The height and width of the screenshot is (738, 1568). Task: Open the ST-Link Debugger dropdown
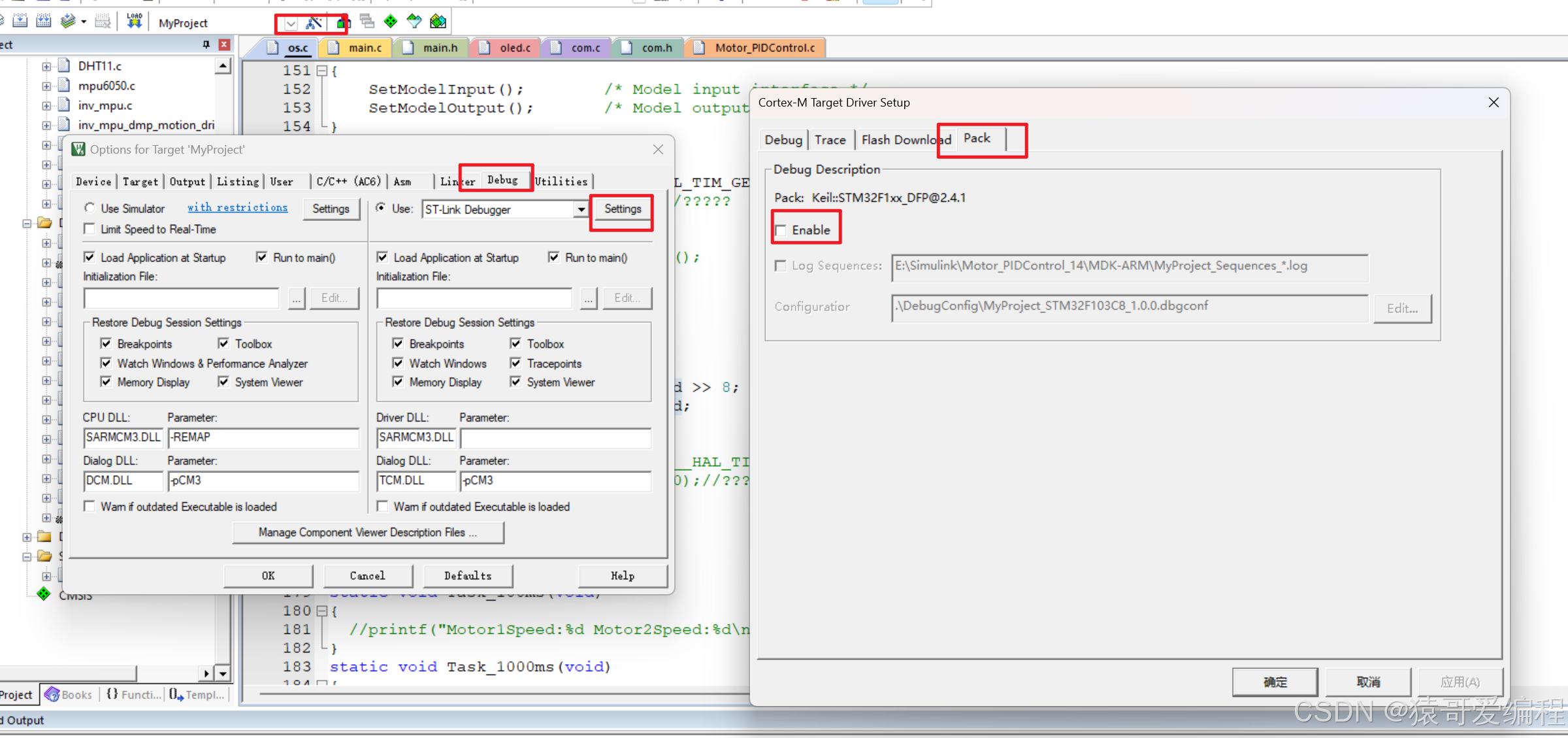[x=580, y=209]
